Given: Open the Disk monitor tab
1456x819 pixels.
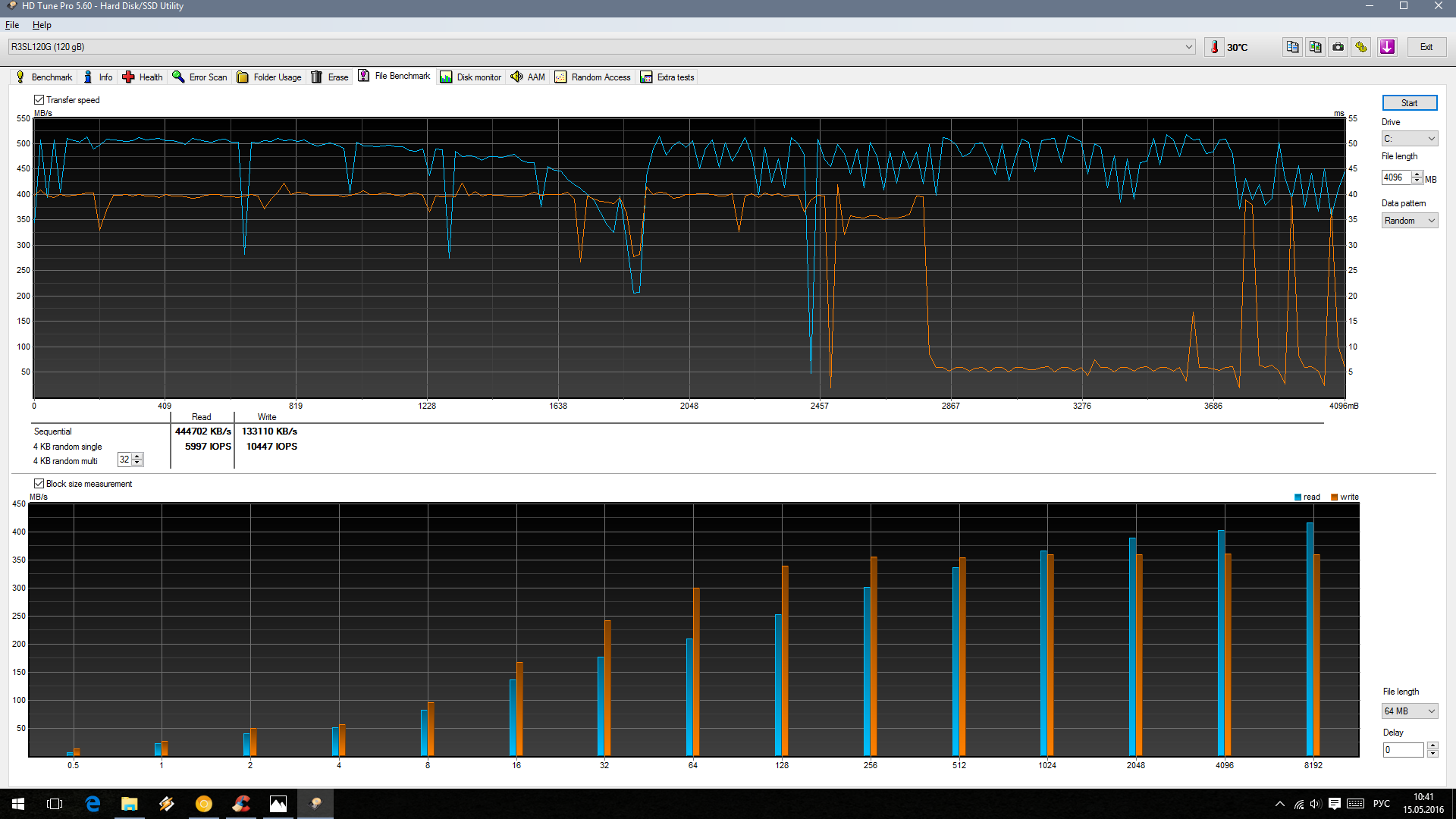Looking at the screenshot, I should [470, 77].
